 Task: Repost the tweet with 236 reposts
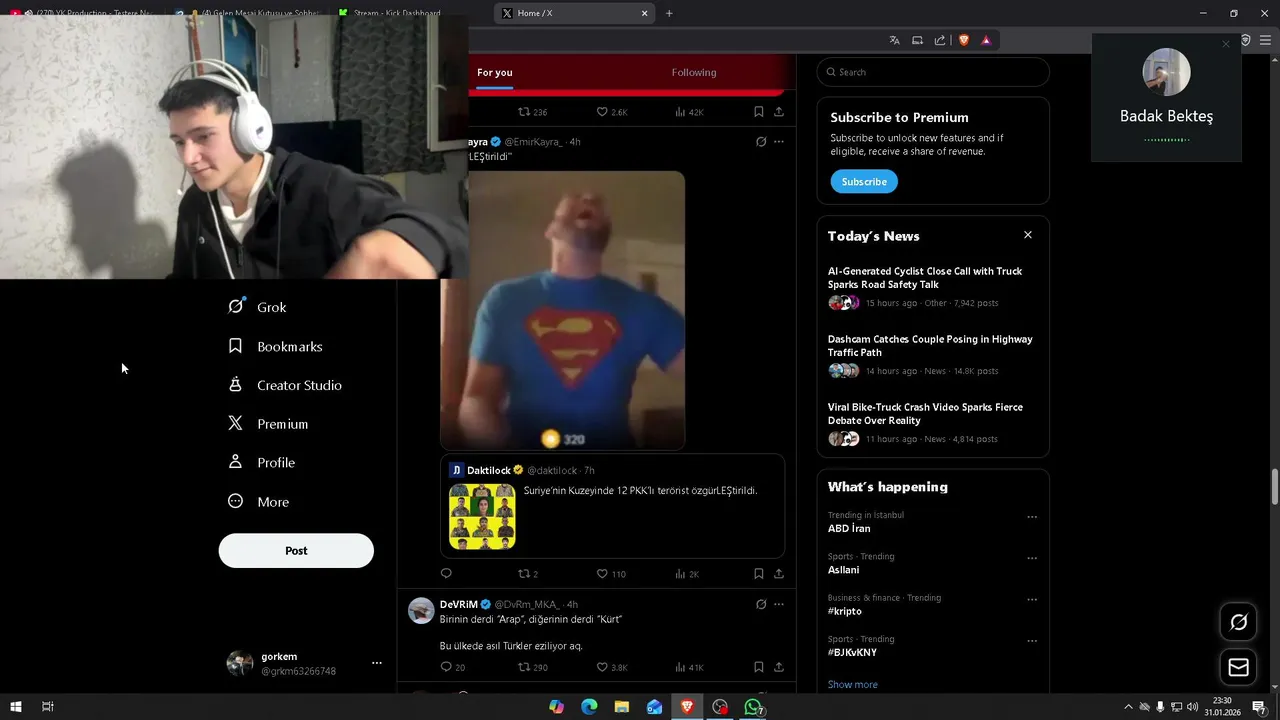coord(532,112)
